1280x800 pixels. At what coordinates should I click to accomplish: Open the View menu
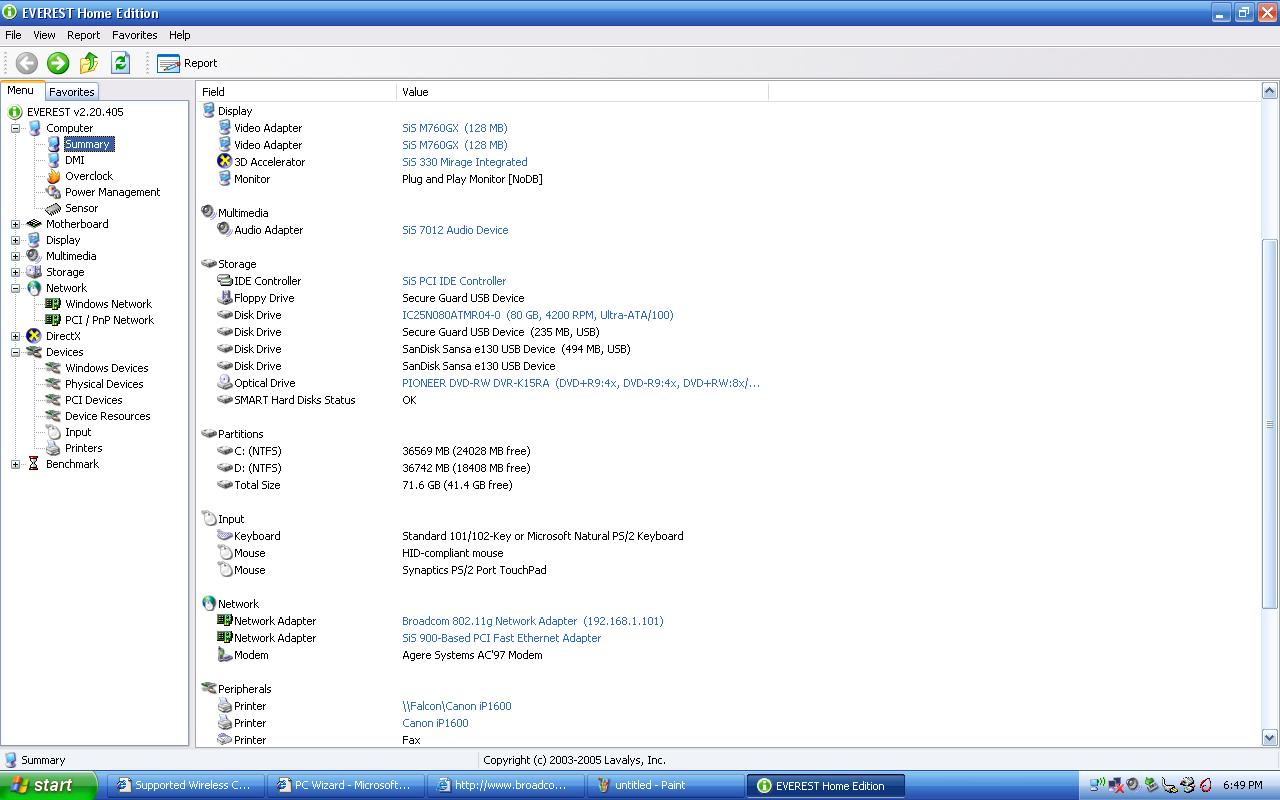tap(44, 35)
